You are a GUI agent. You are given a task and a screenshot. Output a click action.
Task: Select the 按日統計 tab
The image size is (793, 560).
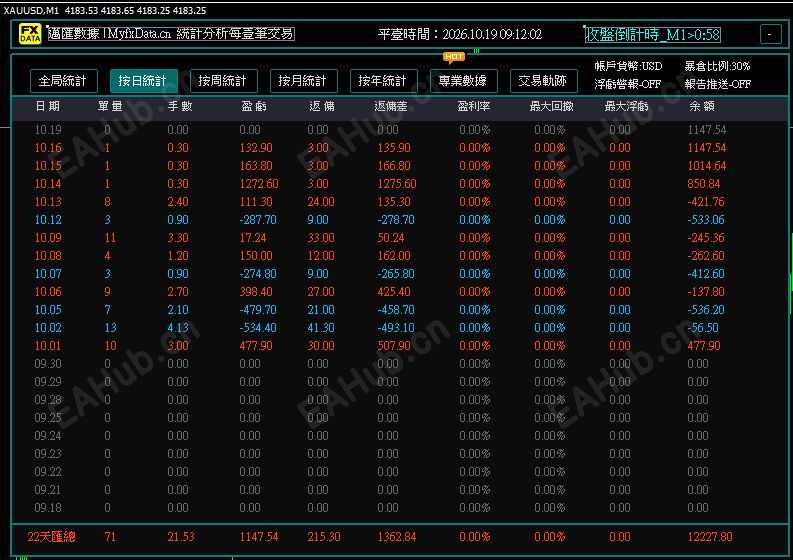144,81
